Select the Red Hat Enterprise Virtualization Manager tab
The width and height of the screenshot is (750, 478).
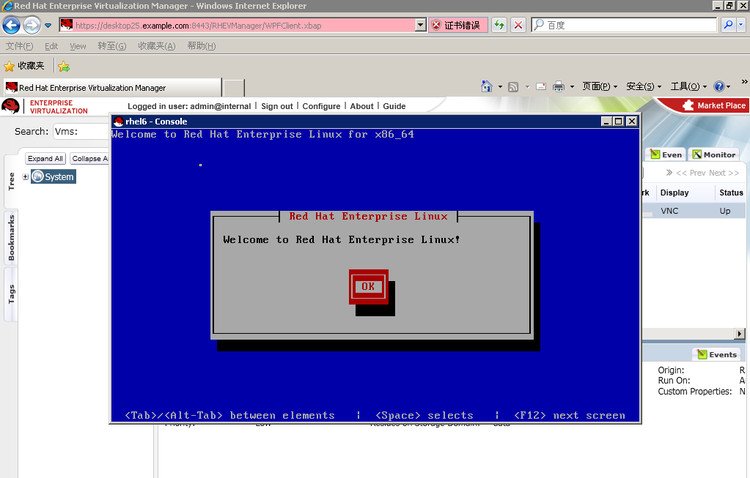pos(112,88)
